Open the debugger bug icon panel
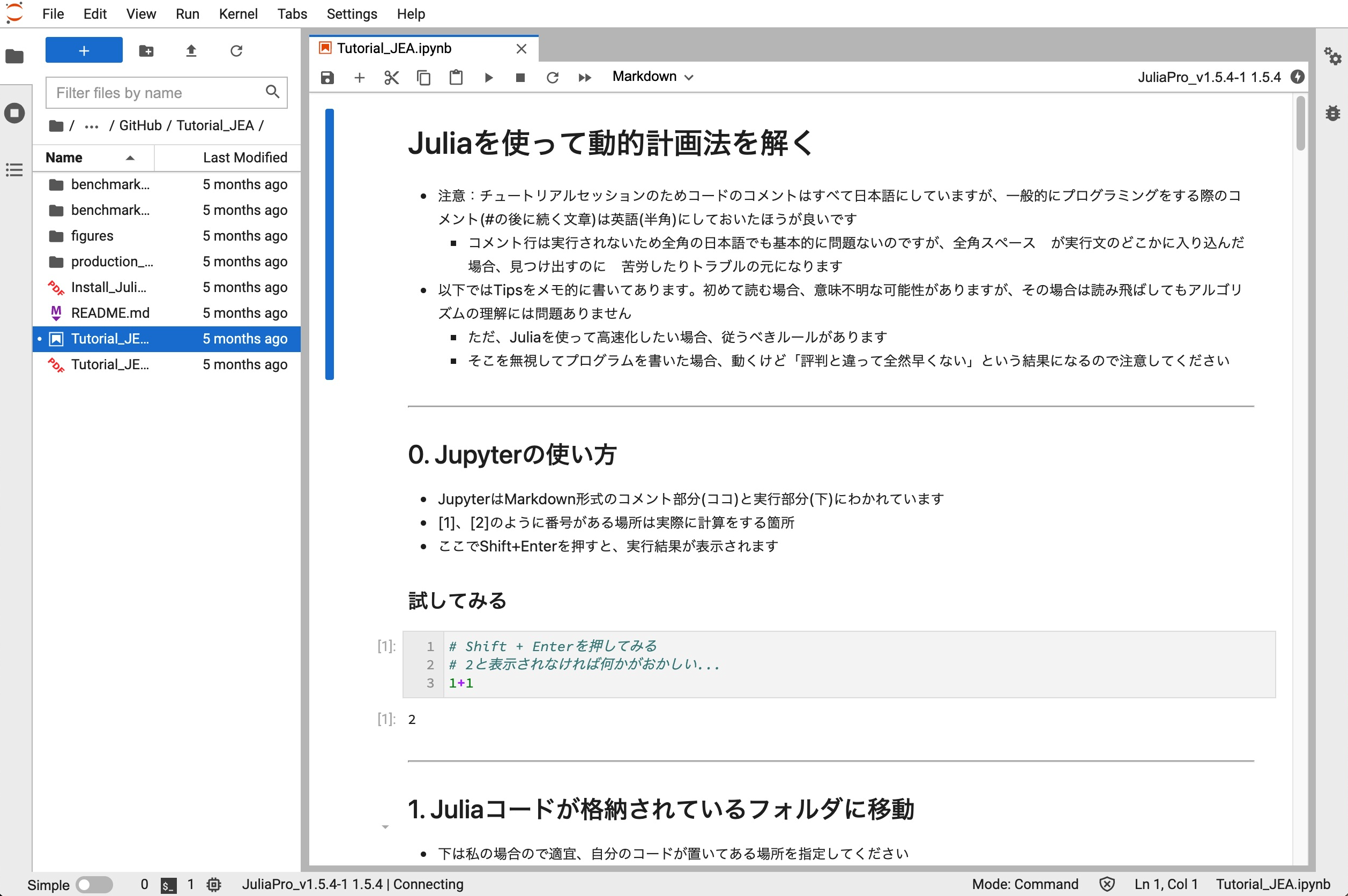 click(x=1332, y=113)
